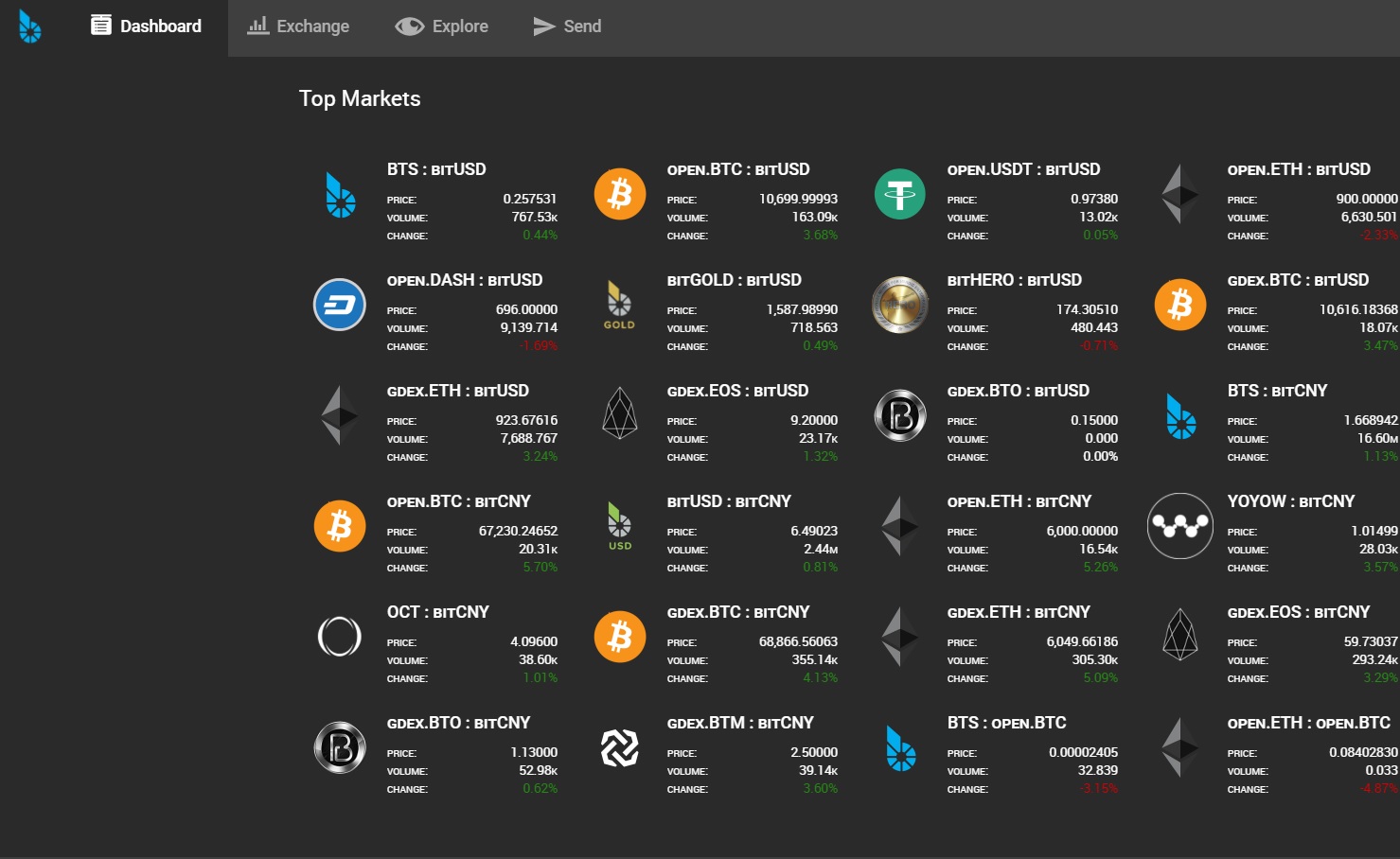Click the BTS icon for BTS : OPEN.BTC
This screenshot has height=859, width=1400.
tap(900, 748)
